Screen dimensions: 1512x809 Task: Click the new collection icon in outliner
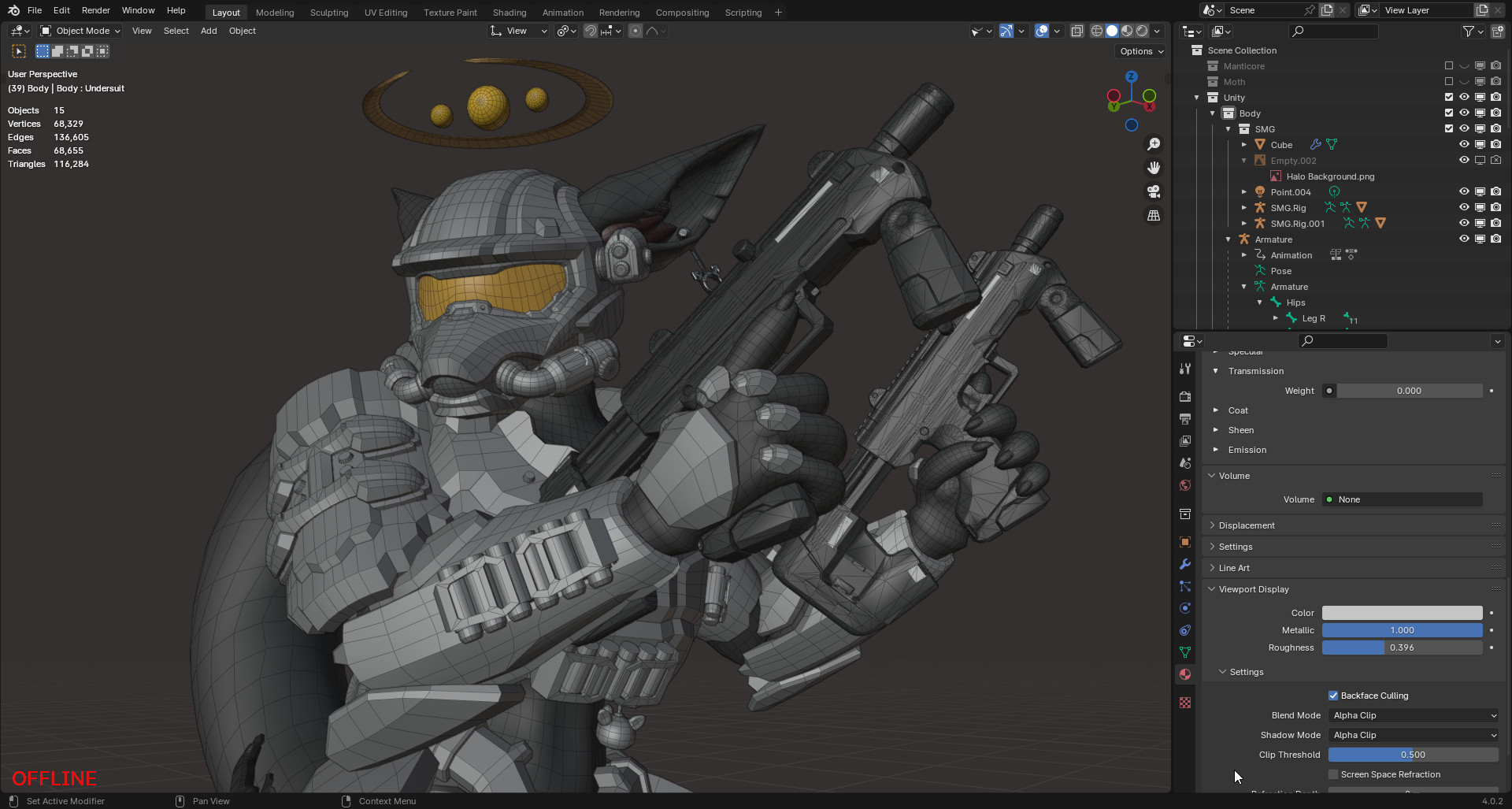click(x=1497, y=32)
